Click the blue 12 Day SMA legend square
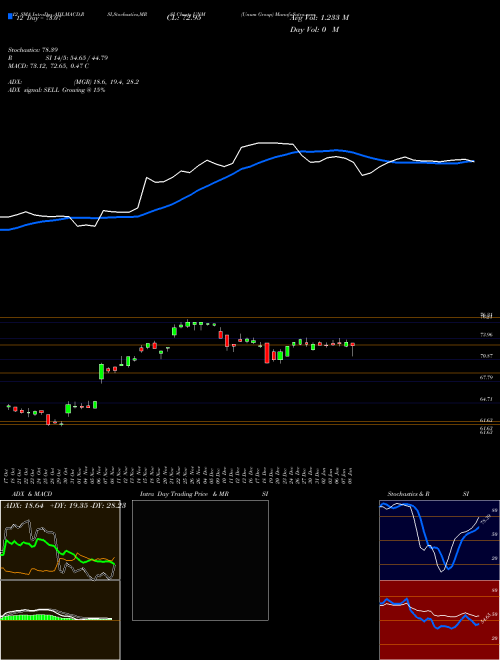This screenshot has height=660, width=500. click(10, 16)
